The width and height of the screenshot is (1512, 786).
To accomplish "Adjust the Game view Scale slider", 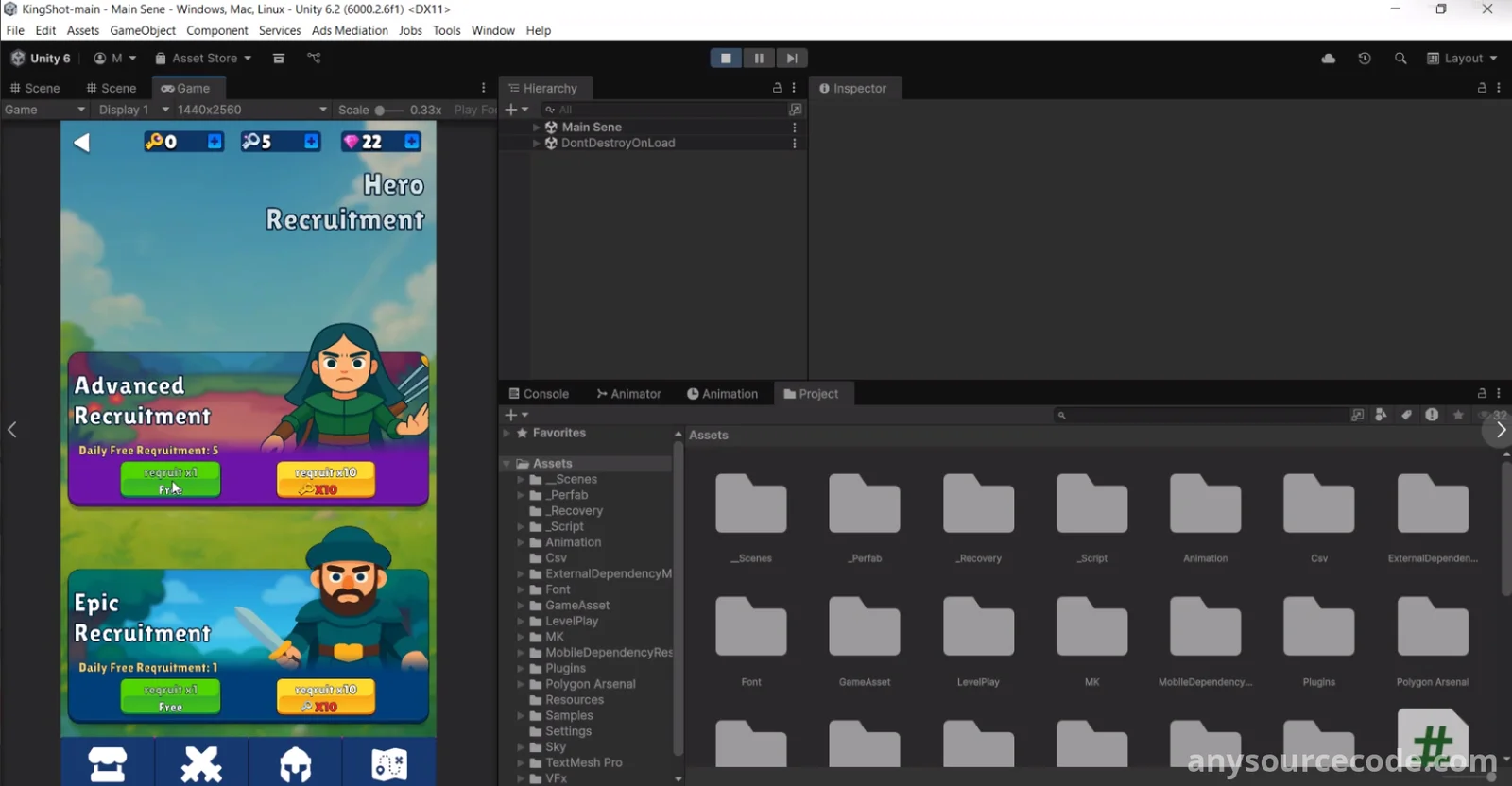I will coord(380,111).
